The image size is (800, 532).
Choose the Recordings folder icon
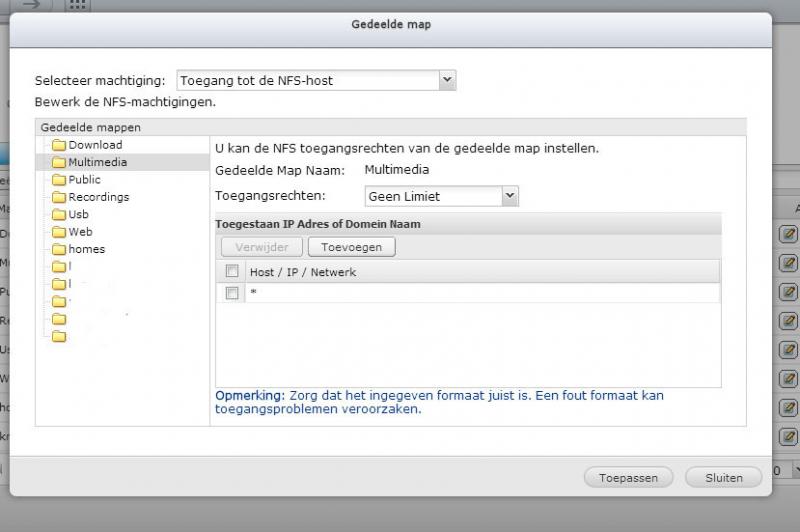tap(59, 197)
